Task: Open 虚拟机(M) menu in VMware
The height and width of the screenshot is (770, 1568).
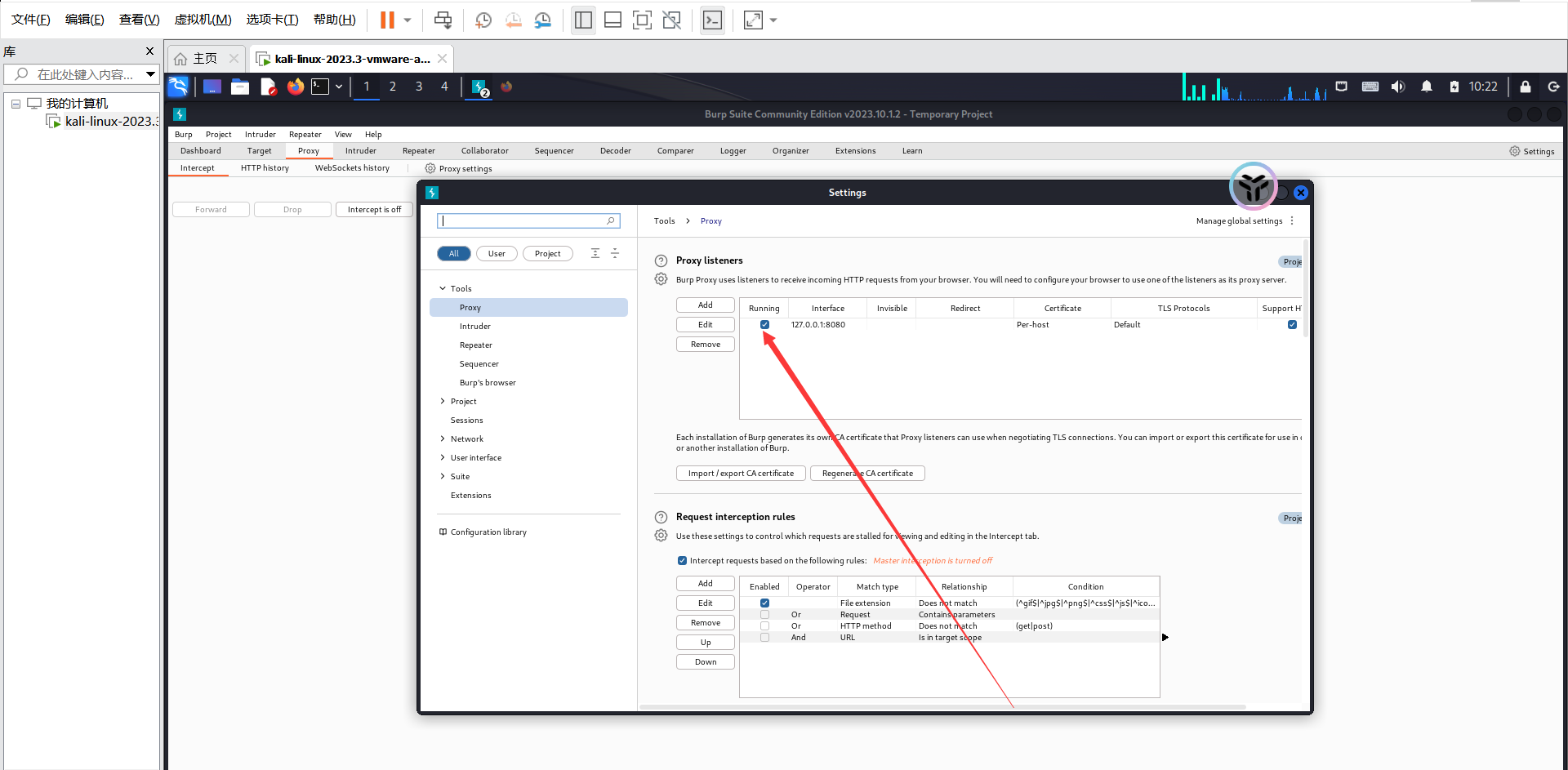Action: point(203,20)
